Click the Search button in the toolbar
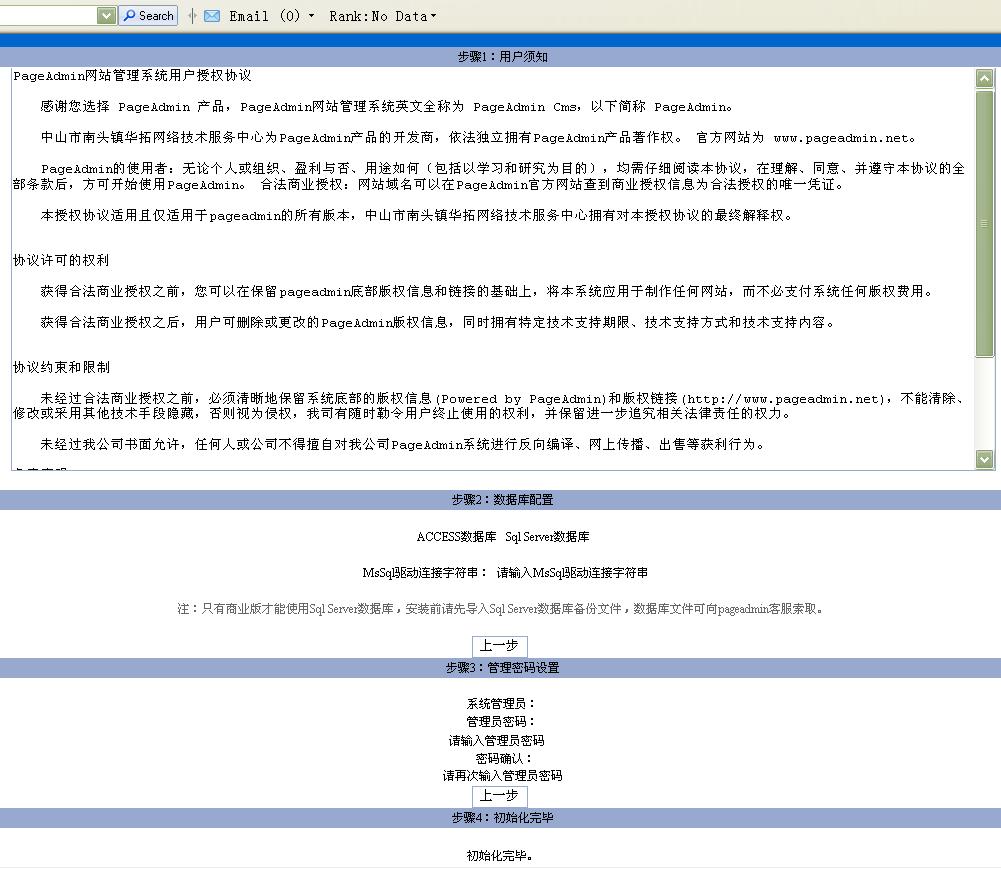 point(148,16)
